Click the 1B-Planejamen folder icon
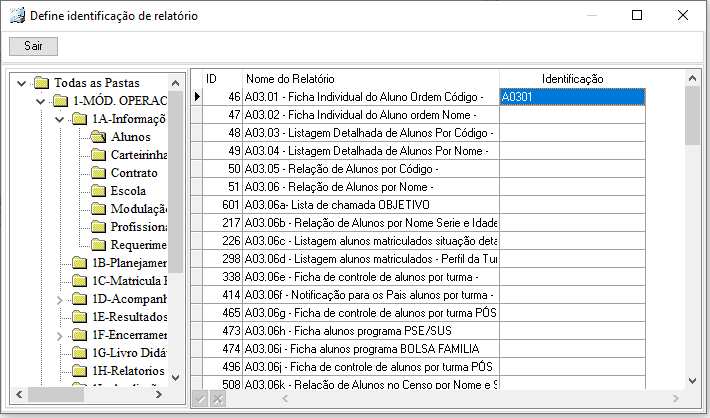The image size is (710, 418). [x=80, y=263]
